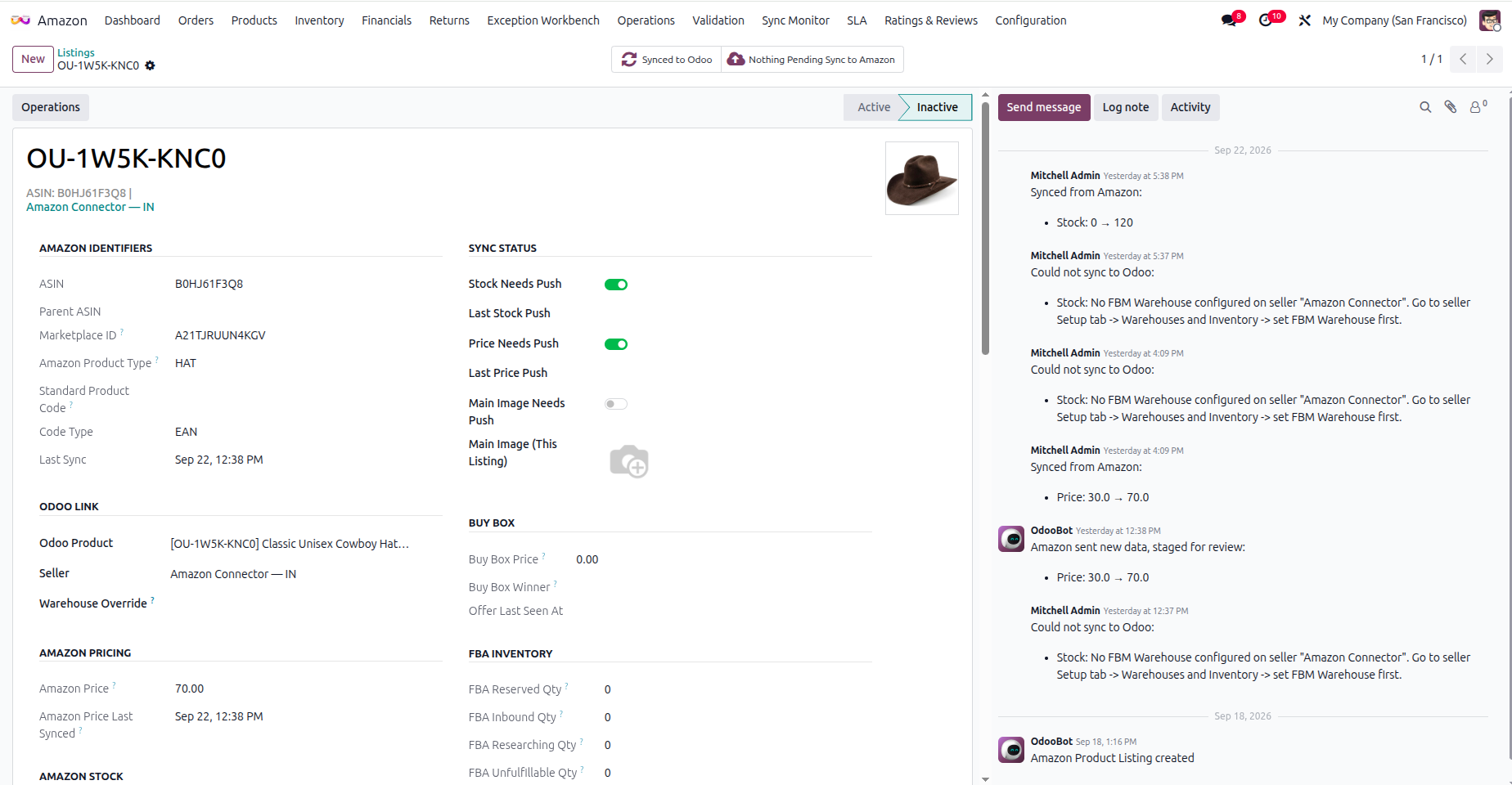Expand the Operations dropdown button
The height and width of the screenshot is (785, 1512).
point(51,107)
